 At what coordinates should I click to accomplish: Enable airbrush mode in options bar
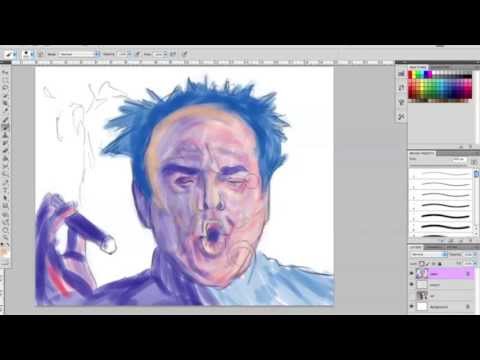(173, 54)
